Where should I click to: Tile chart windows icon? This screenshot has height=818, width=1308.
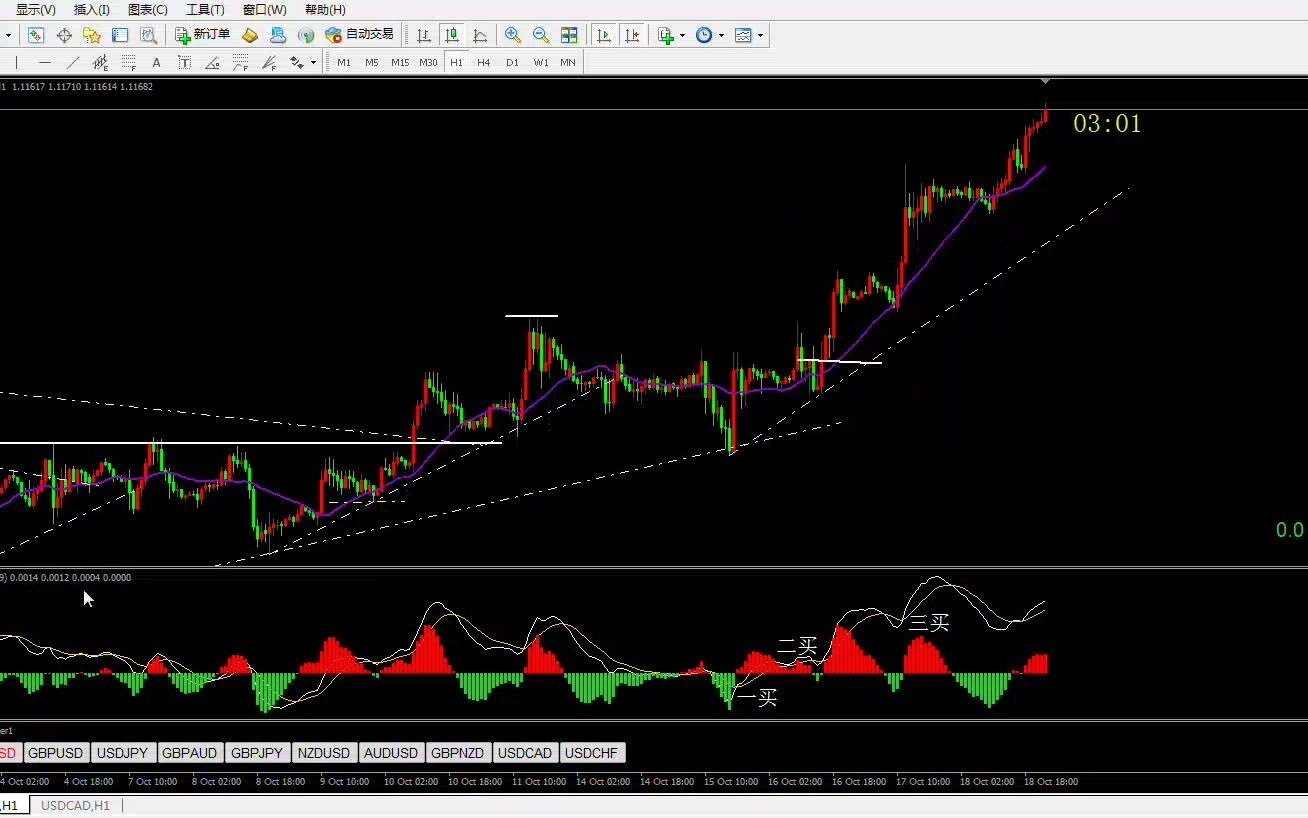pyautogui.click(x=569, y=35)
